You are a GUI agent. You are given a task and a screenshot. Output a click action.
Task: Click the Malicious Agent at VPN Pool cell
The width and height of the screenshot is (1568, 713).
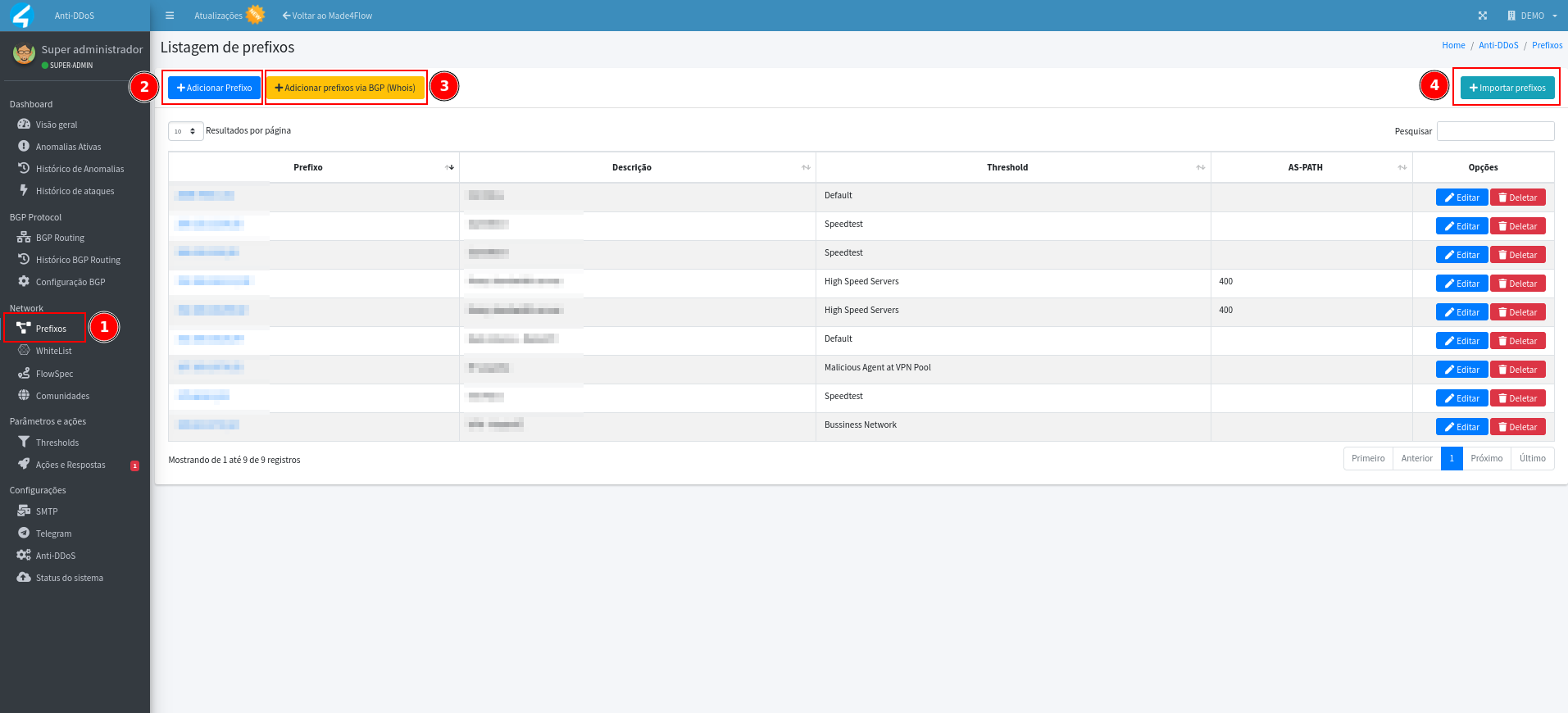[1013, 370]
